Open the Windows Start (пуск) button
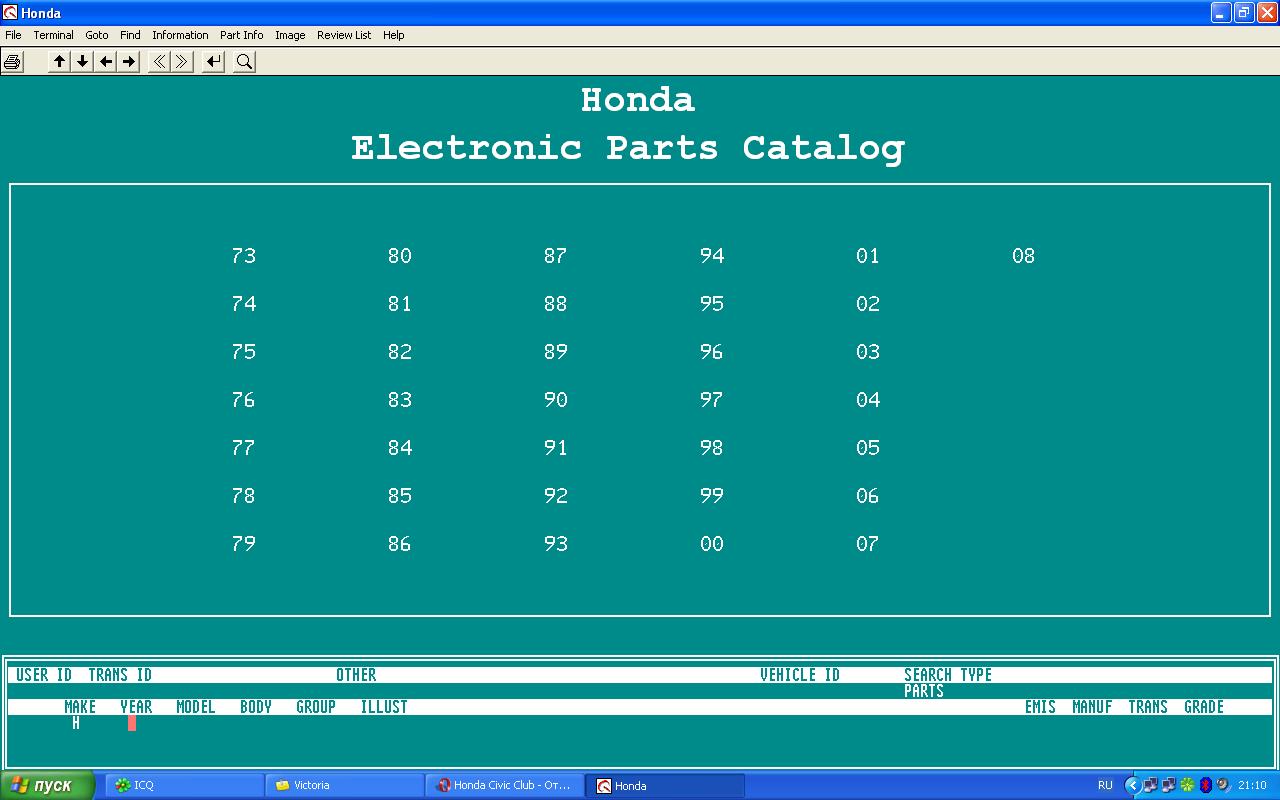This screenshot has height=800, width=1280. click(47, 786)
